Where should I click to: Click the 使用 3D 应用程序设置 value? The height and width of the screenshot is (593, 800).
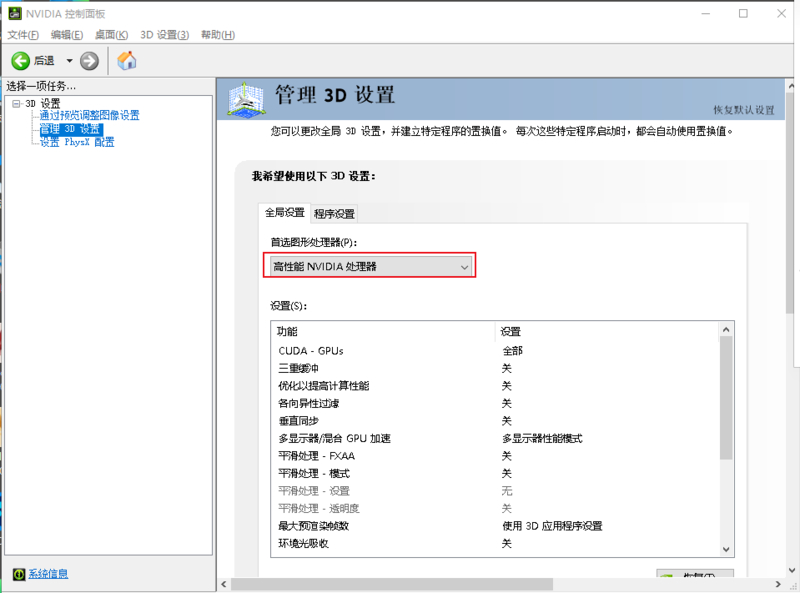click(x=552, y=526)
